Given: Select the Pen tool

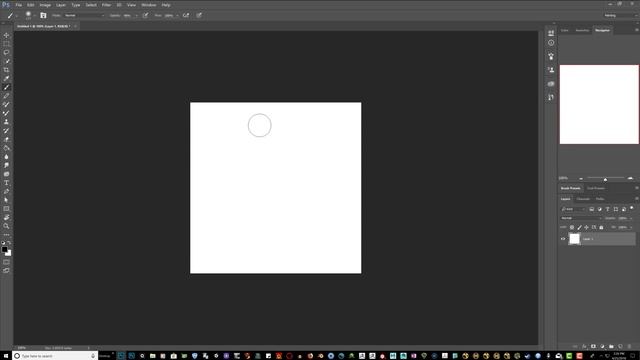Looking at the screenshot, I should tap(6, 191).
